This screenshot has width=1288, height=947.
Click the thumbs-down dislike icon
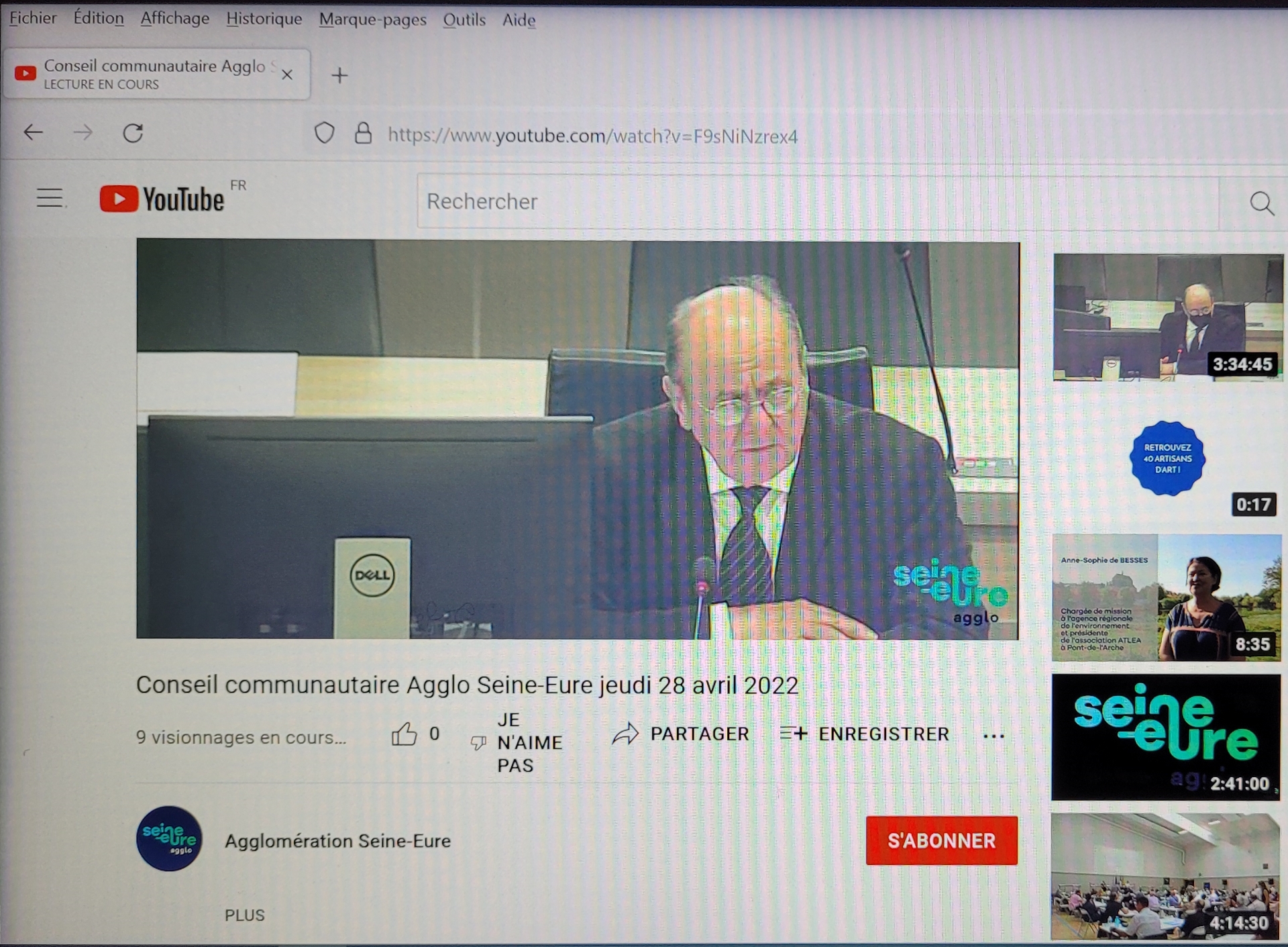(478, 742)
